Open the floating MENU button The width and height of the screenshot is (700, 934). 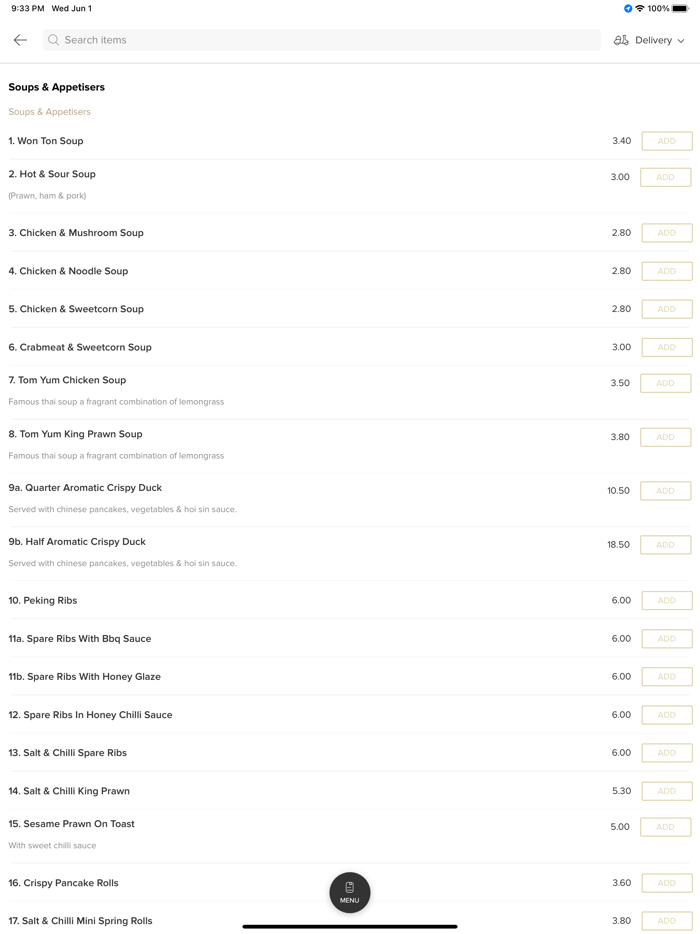pos(350,892)
